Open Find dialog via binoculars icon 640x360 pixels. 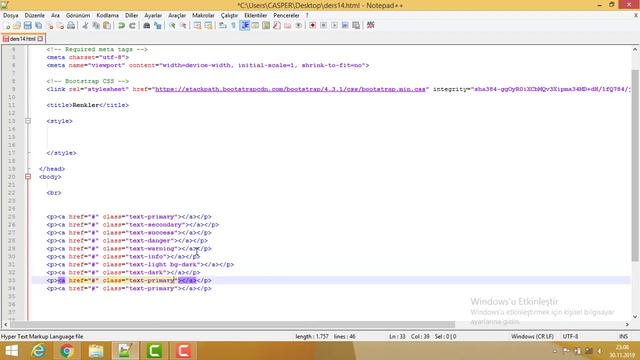[x=147, y=25]
